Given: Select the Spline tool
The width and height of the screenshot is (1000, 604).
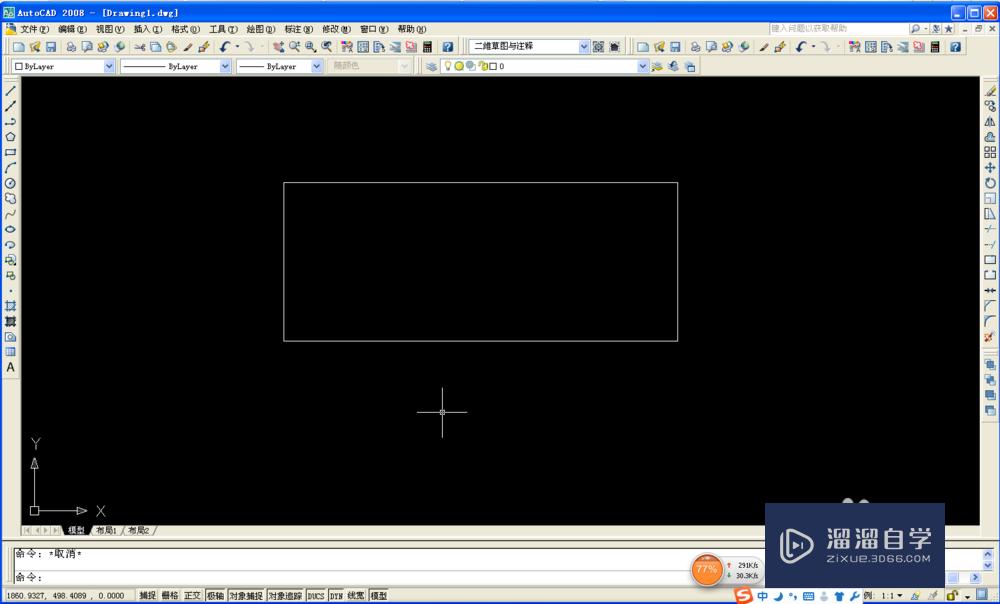Looking at the screenshot, I should click(x=10, y=214).
